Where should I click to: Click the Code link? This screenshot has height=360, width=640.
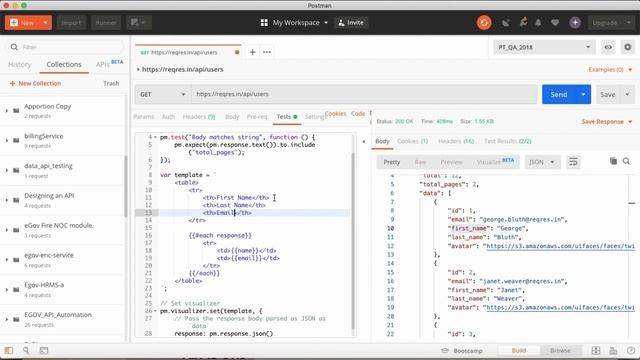358,113
